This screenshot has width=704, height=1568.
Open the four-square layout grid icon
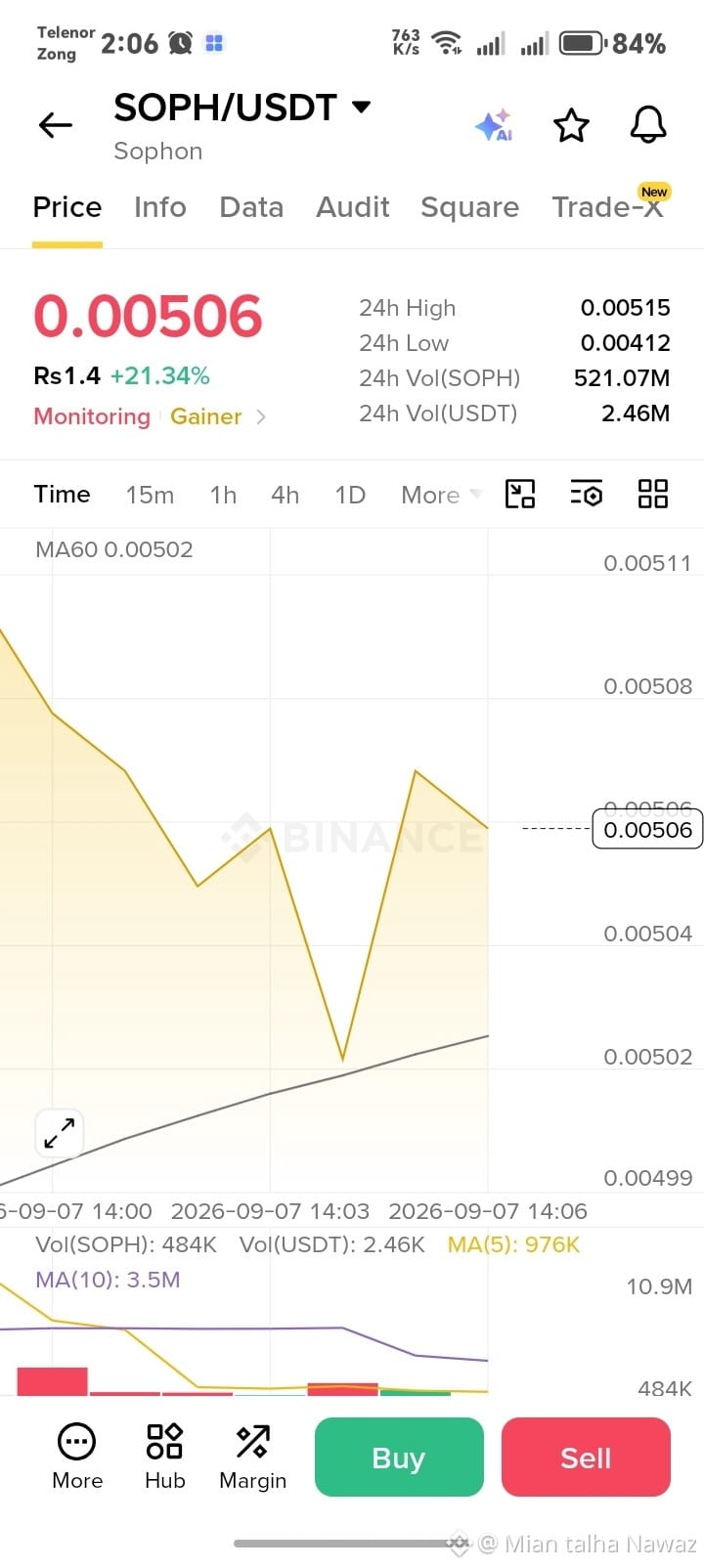coord(652,494)
